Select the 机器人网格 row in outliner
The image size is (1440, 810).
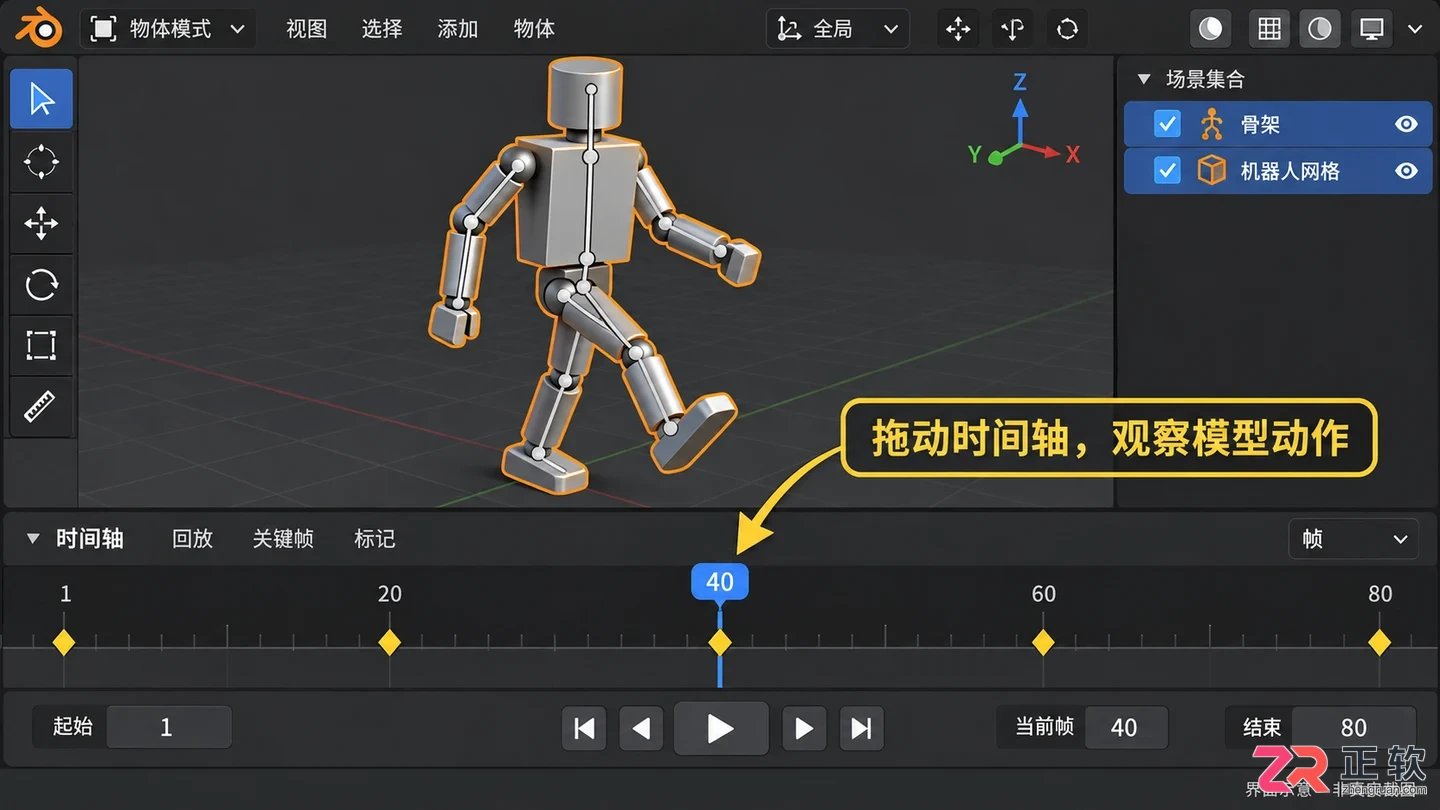[1278, 171]
